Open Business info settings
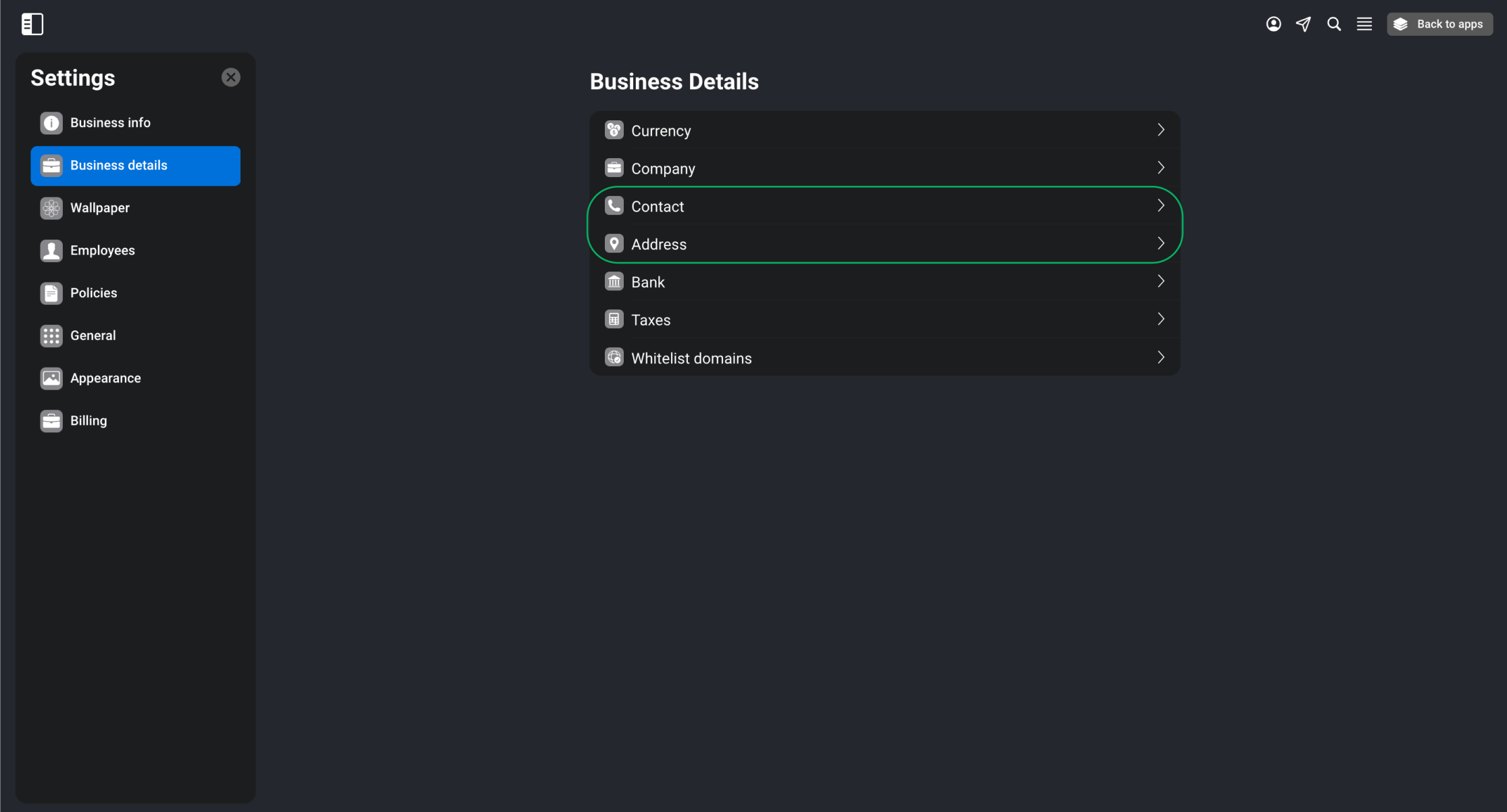1507x812 pixels. pos(135,123)
